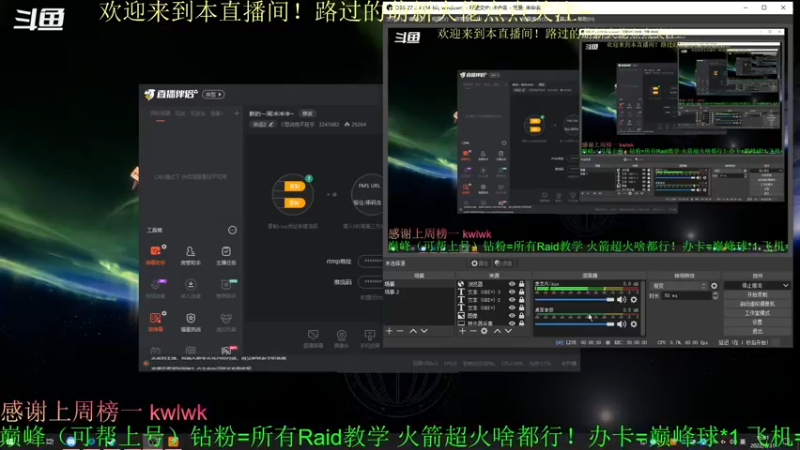Open toolbox more-options circle icon
Viewport: 800px width, 450px height.
[232, 230]
